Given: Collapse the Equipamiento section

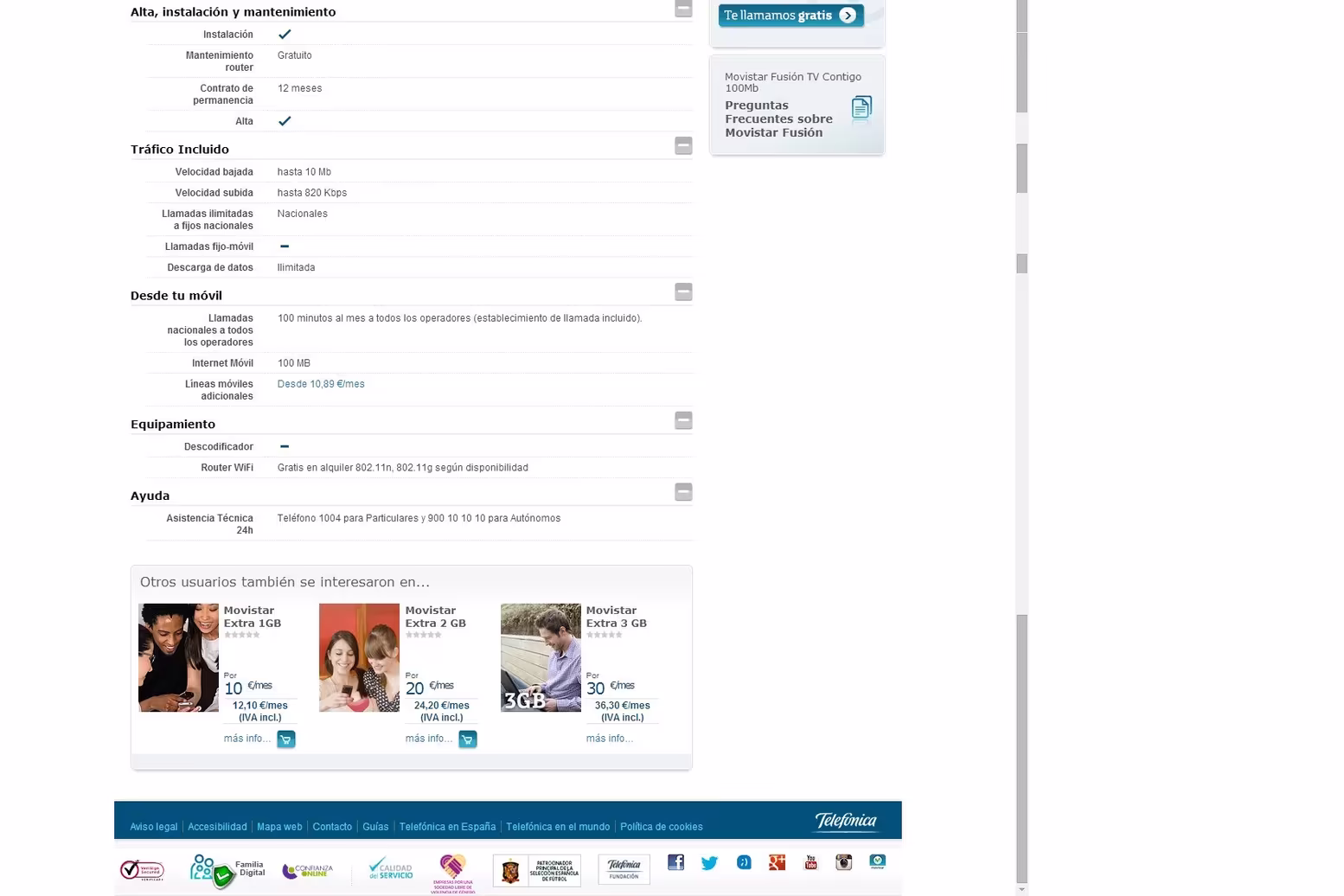Looking at the screenshot, I should point(683,420).
